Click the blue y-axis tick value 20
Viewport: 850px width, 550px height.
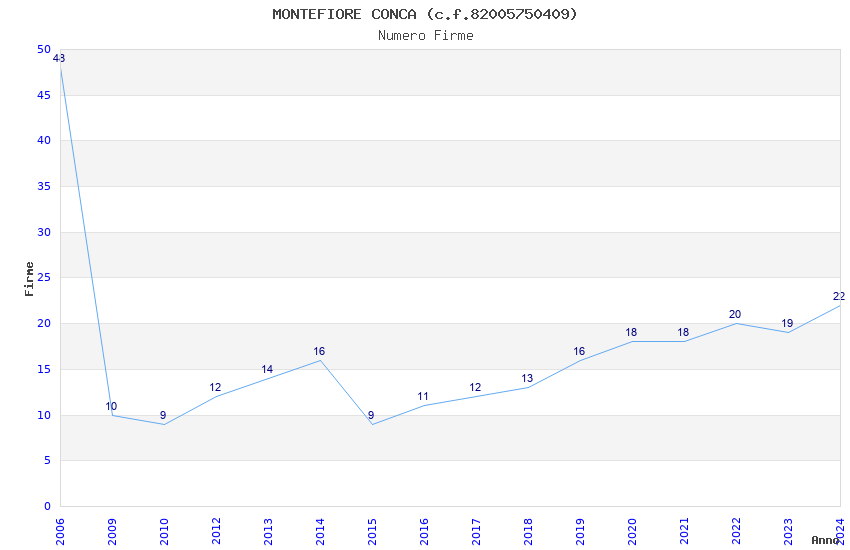click(44, 323)
